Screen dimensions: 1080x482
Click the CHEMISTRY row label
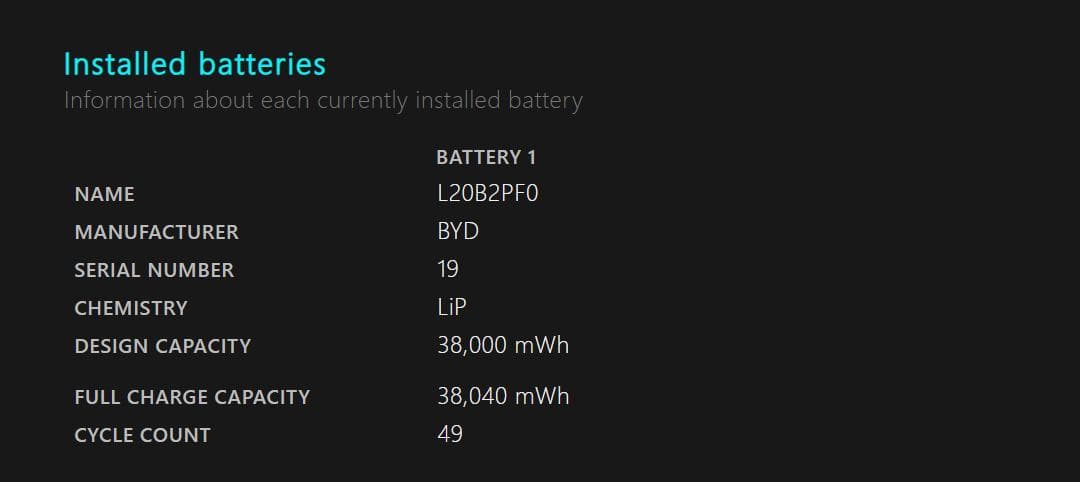(x=131, y=308)
